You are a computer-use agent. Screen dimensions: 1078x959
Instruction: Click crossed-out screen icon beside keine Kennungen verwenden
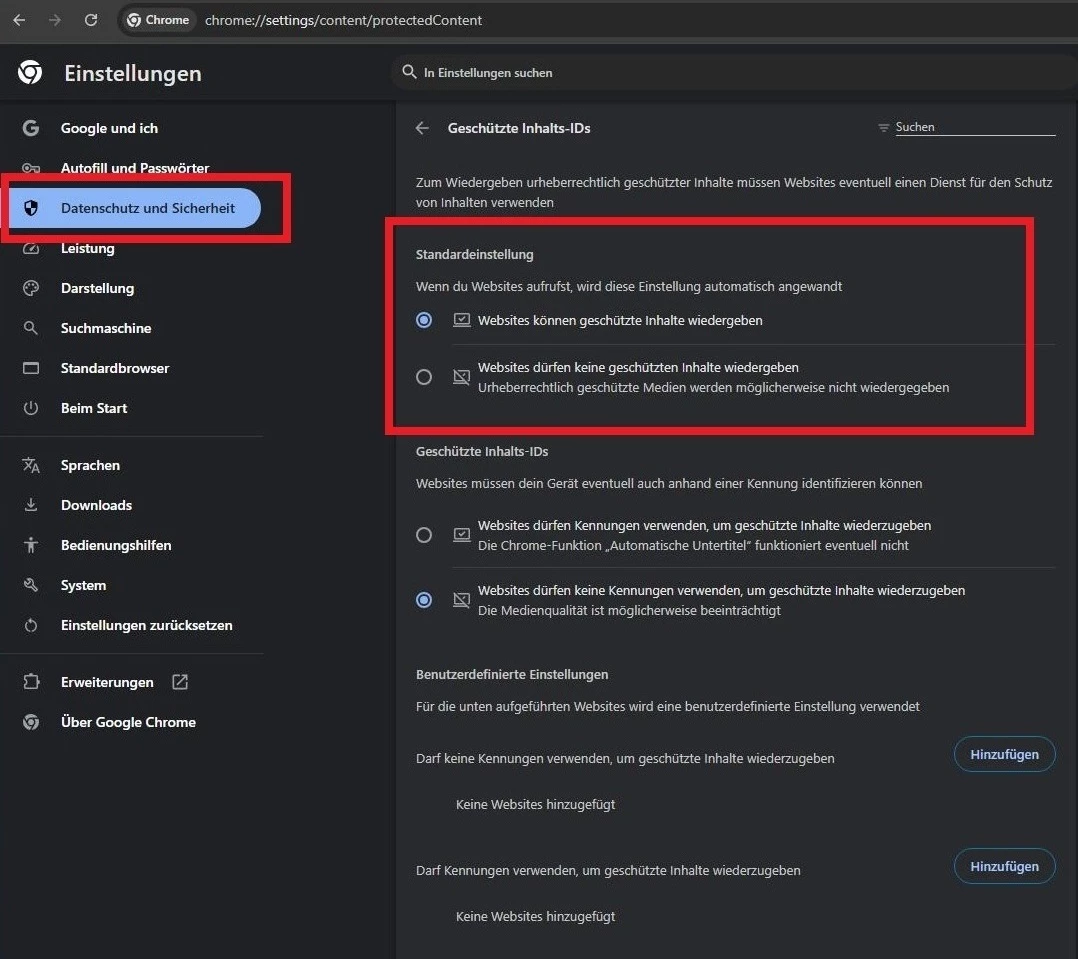click(x=461, y=599)
